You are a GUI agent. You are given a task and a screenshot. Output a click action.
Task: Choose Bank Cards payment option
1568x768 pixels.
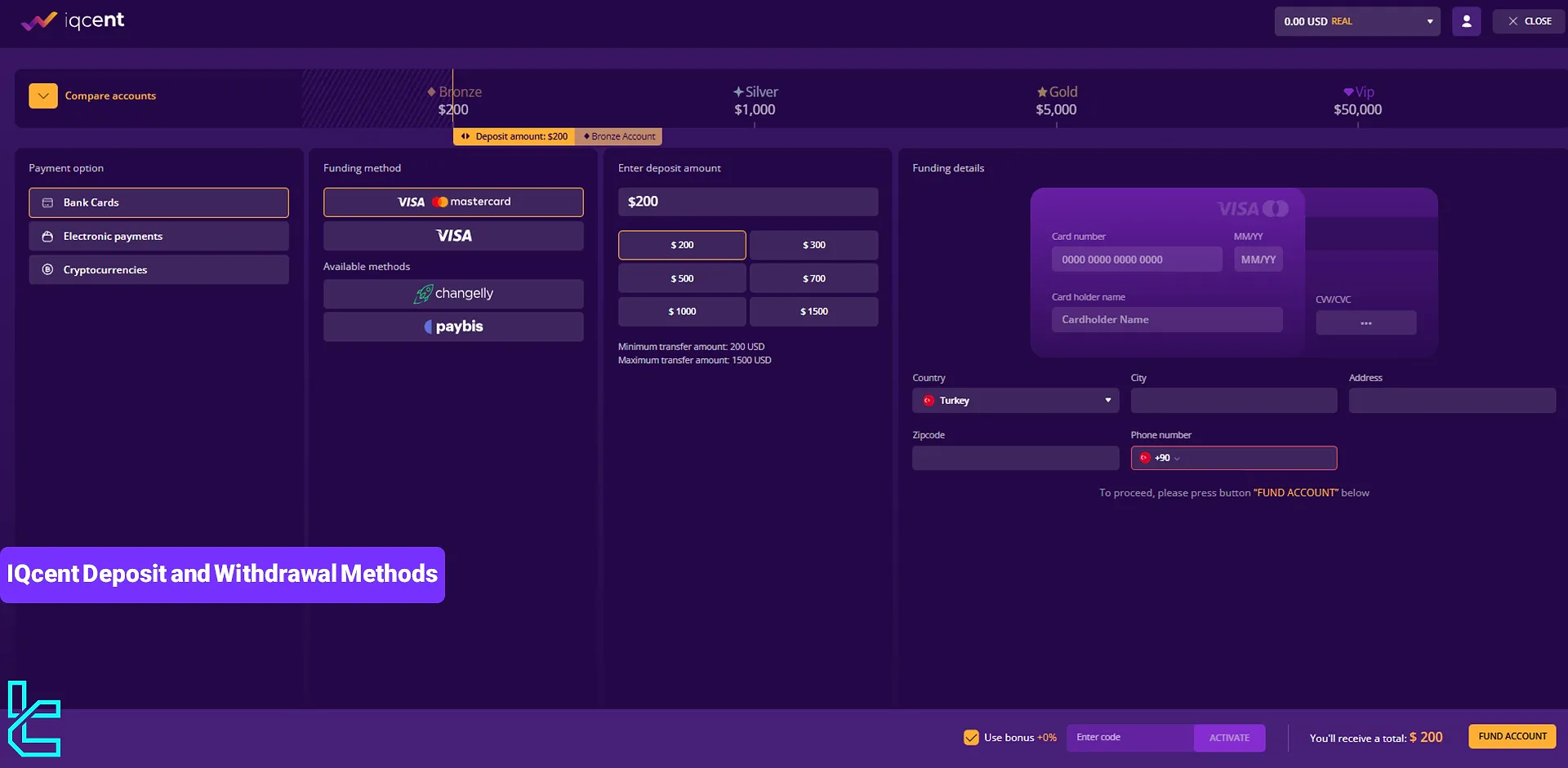(158, 202)
